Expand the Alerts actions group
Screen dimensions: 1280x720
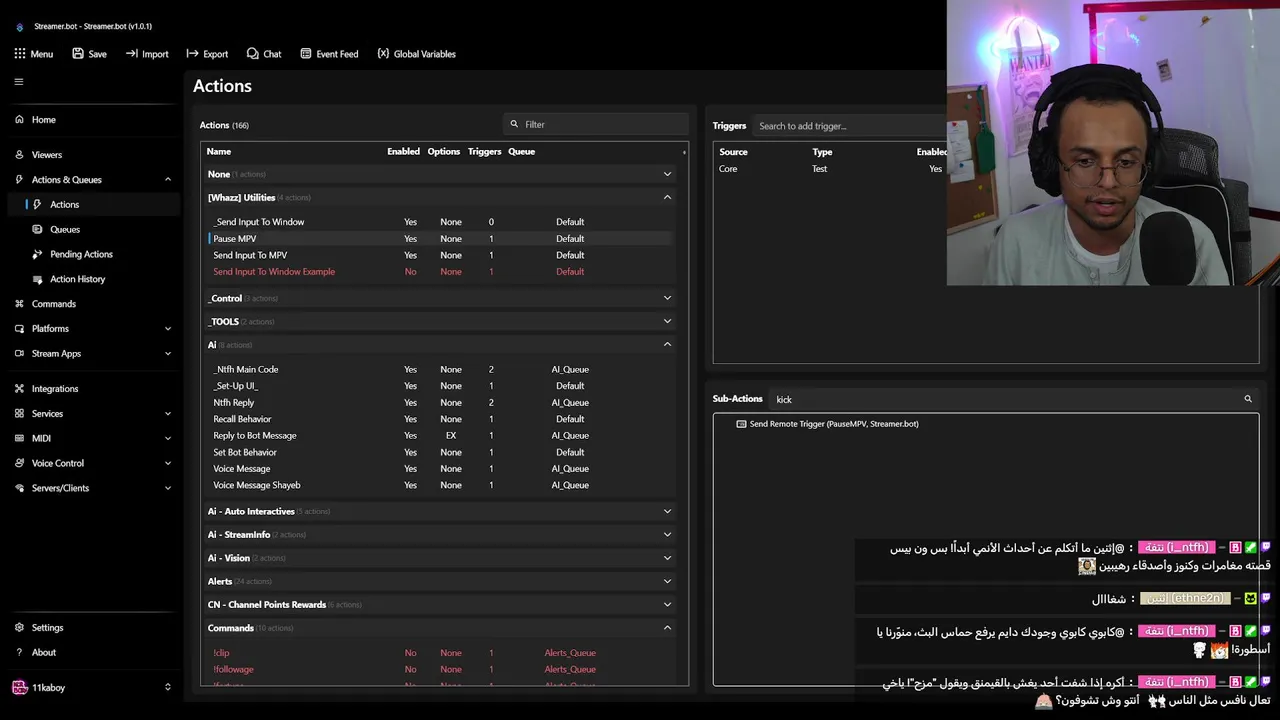667,582
